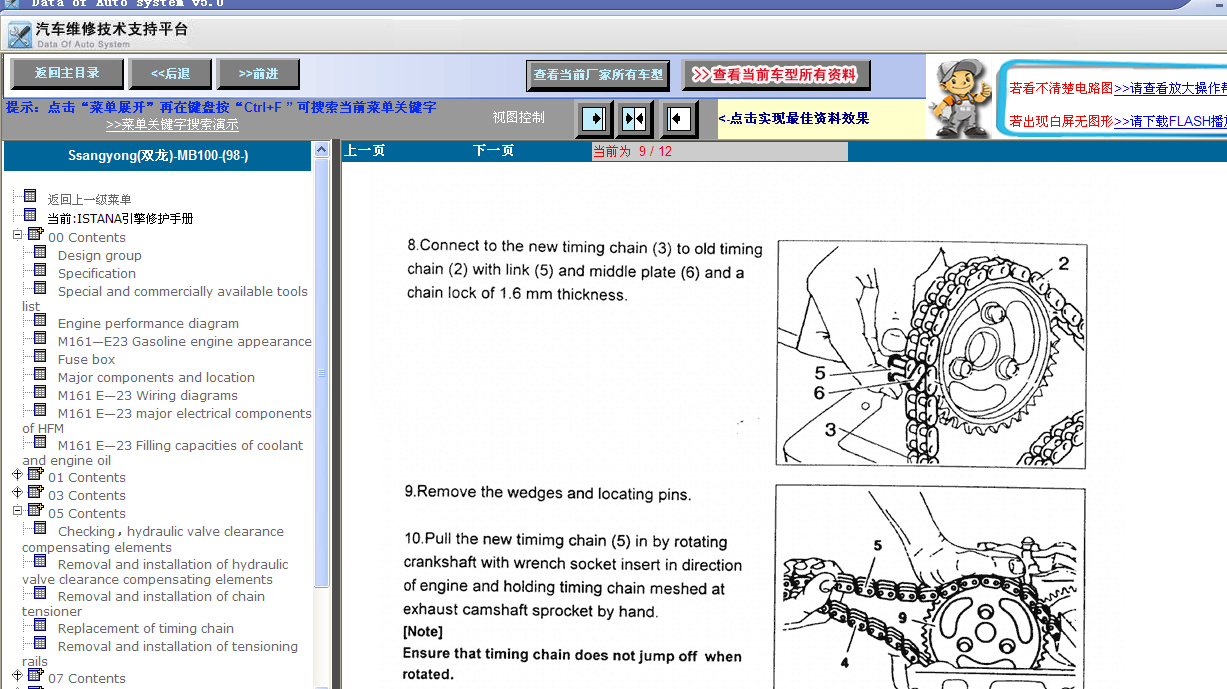Click document icon beside Major components and location
The width and height of the screenshot is (1227, 689).
(x=40, y=375)
